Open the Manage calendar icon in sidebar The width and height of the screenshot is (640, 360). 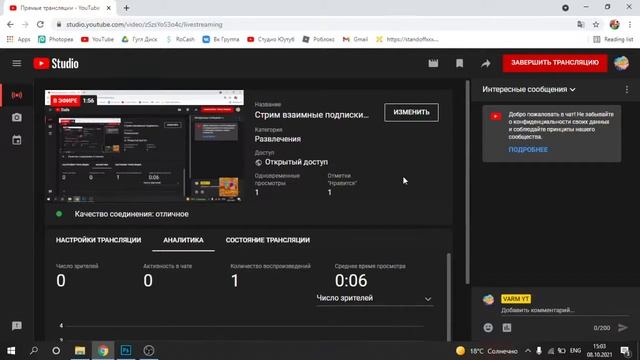(17, 140)
